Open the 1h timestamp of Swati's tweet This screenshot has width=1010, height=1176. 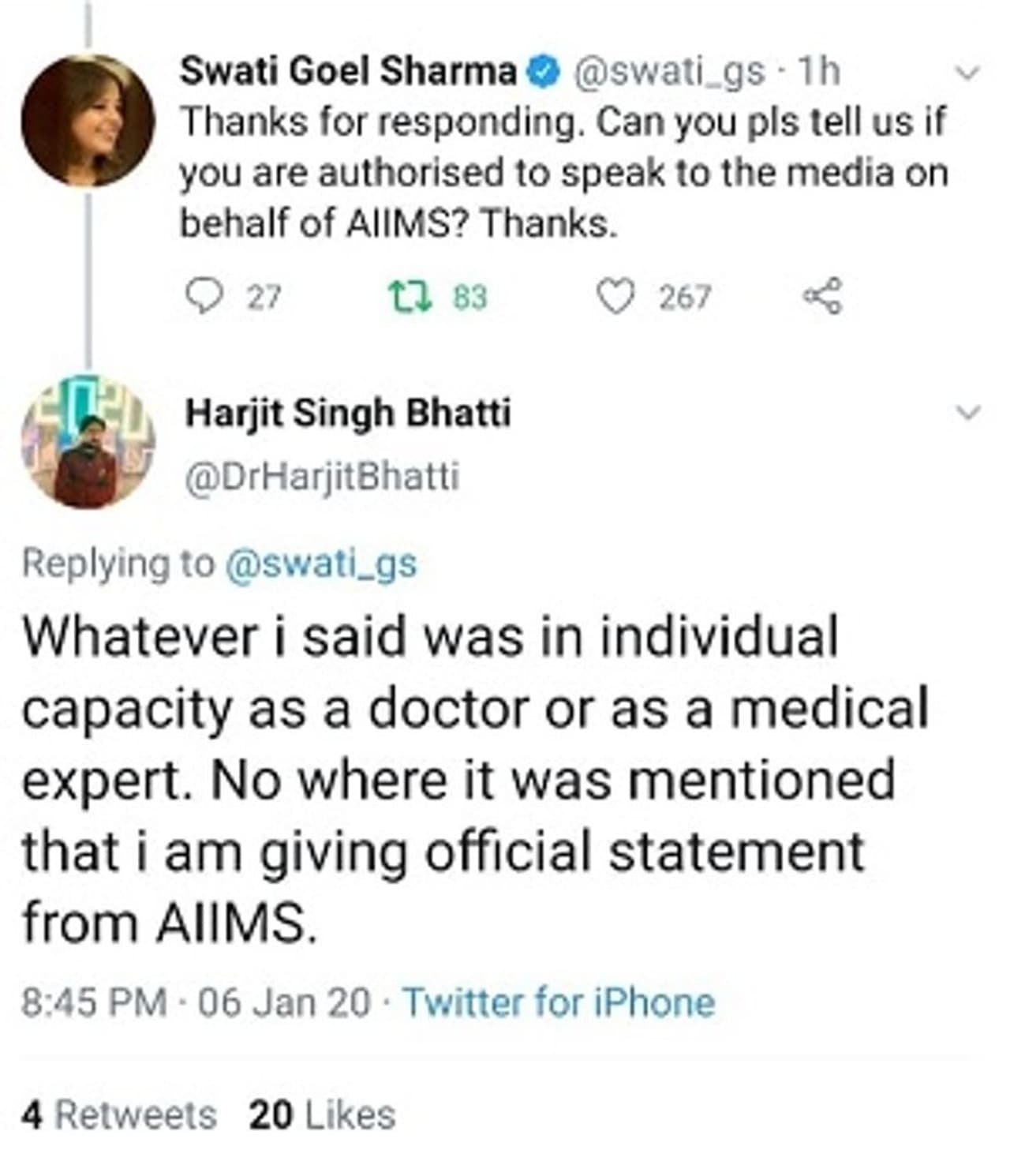point(818,73)
